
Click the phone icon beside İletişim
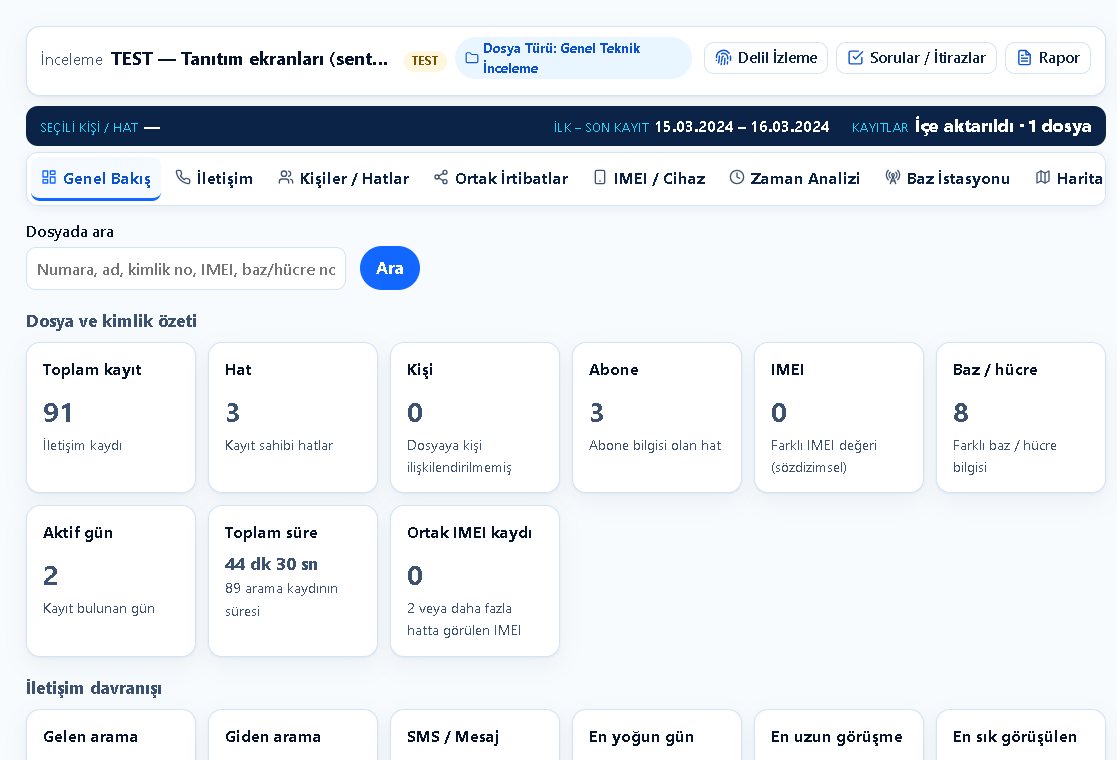(183, 177)
